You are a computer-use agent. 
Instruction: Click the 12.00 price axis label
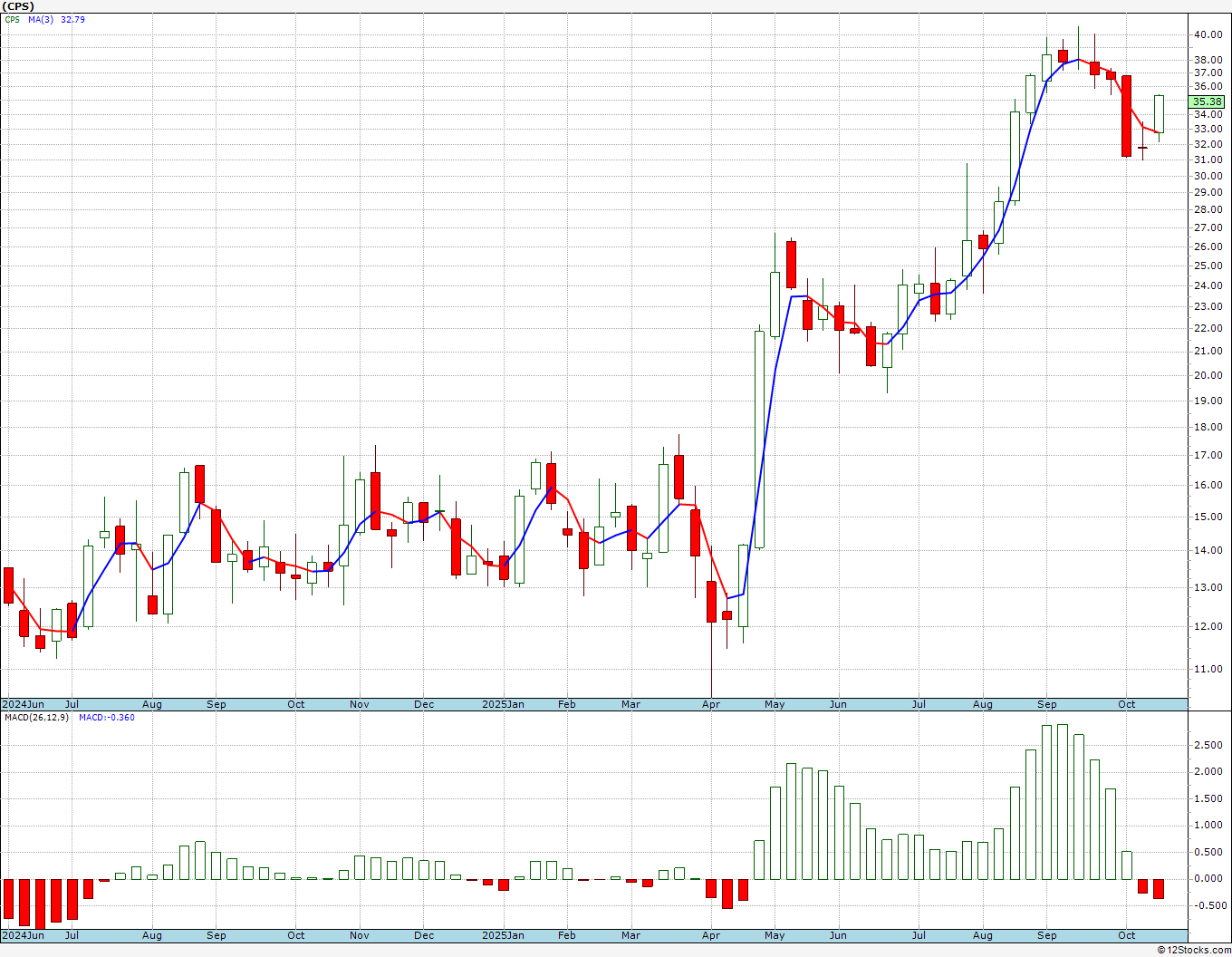tap(1208, 626)
